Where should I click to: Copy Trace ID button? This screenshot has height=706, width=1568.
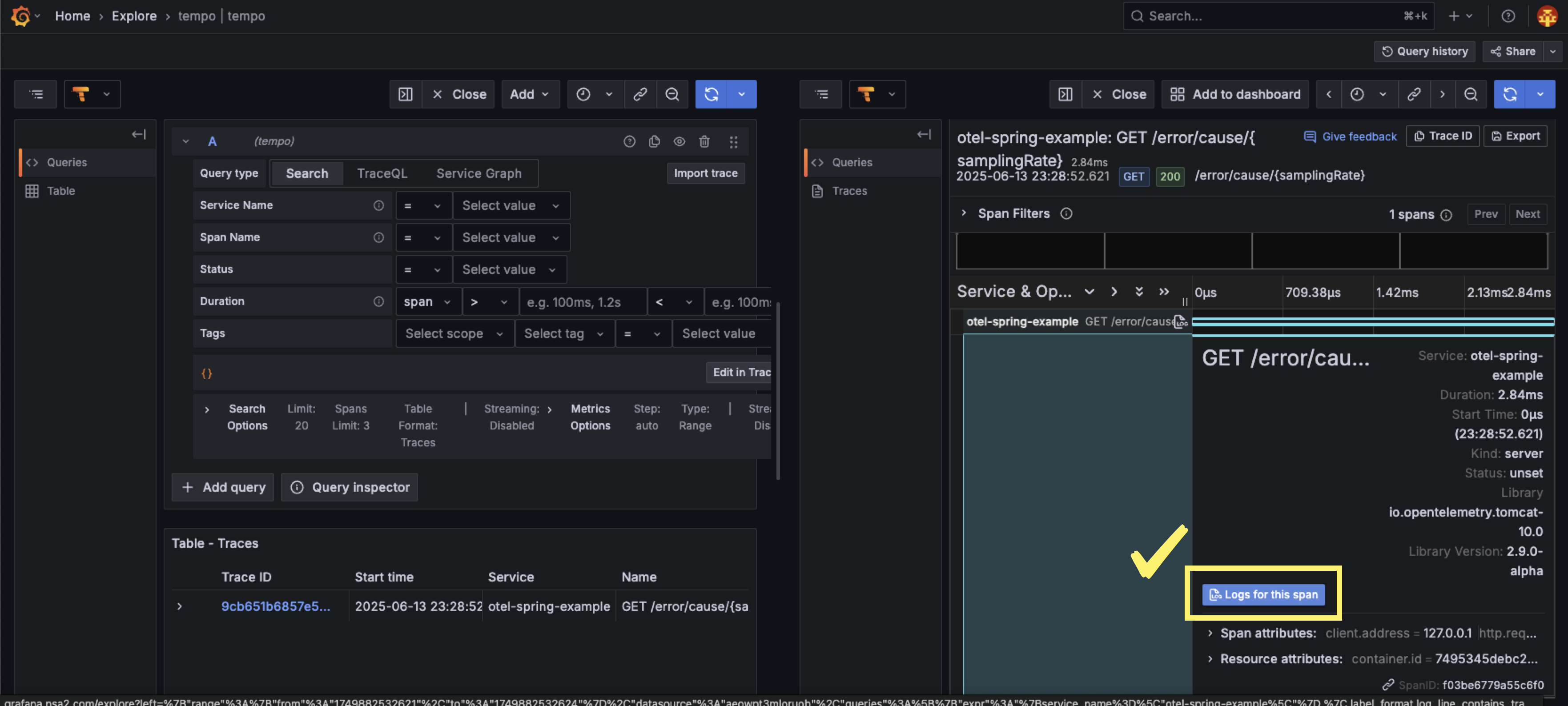pos(1443,136)
